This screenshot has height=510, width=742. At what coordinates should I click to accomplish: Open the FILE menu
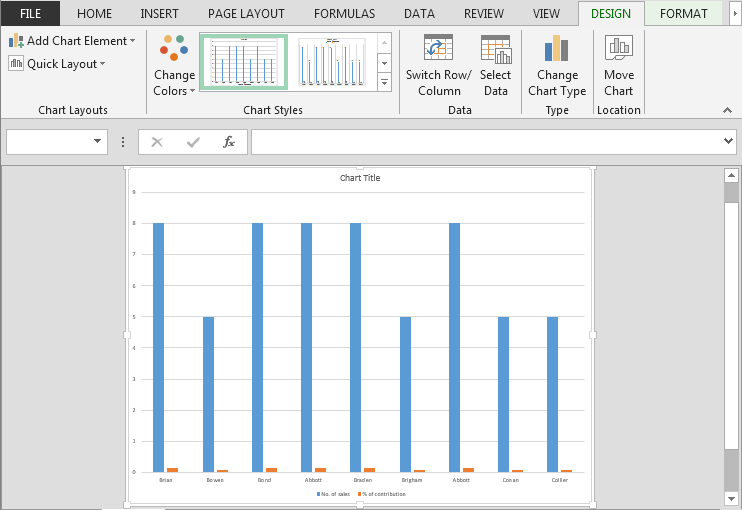[30, 14]
